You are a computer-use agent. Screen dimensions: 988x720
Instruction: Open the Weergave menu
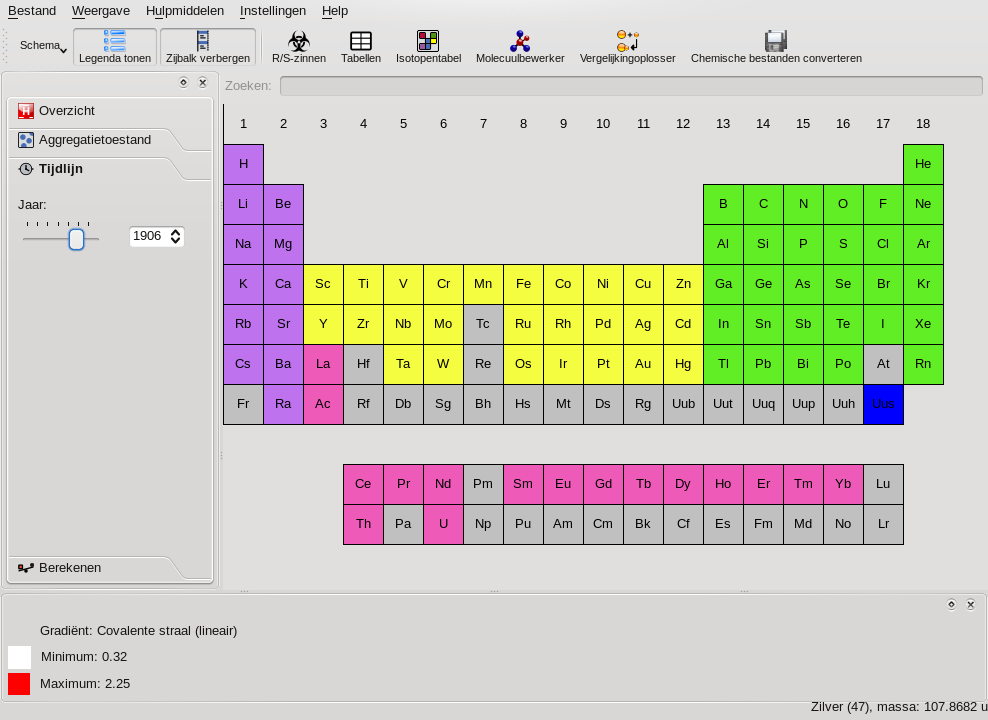click(x=101, y=11)
